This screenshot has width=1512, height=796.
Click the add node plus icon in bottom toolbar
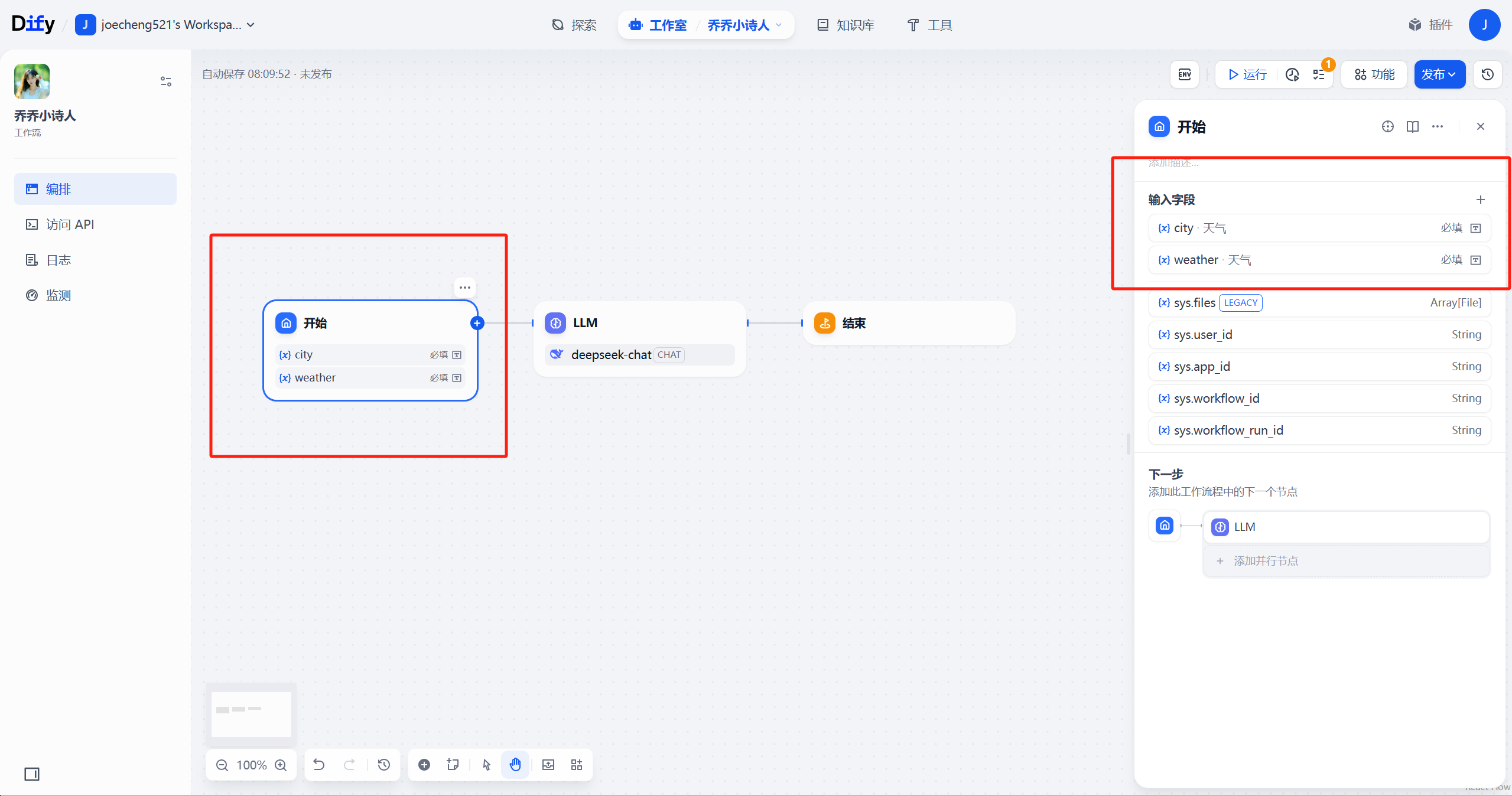424,765
